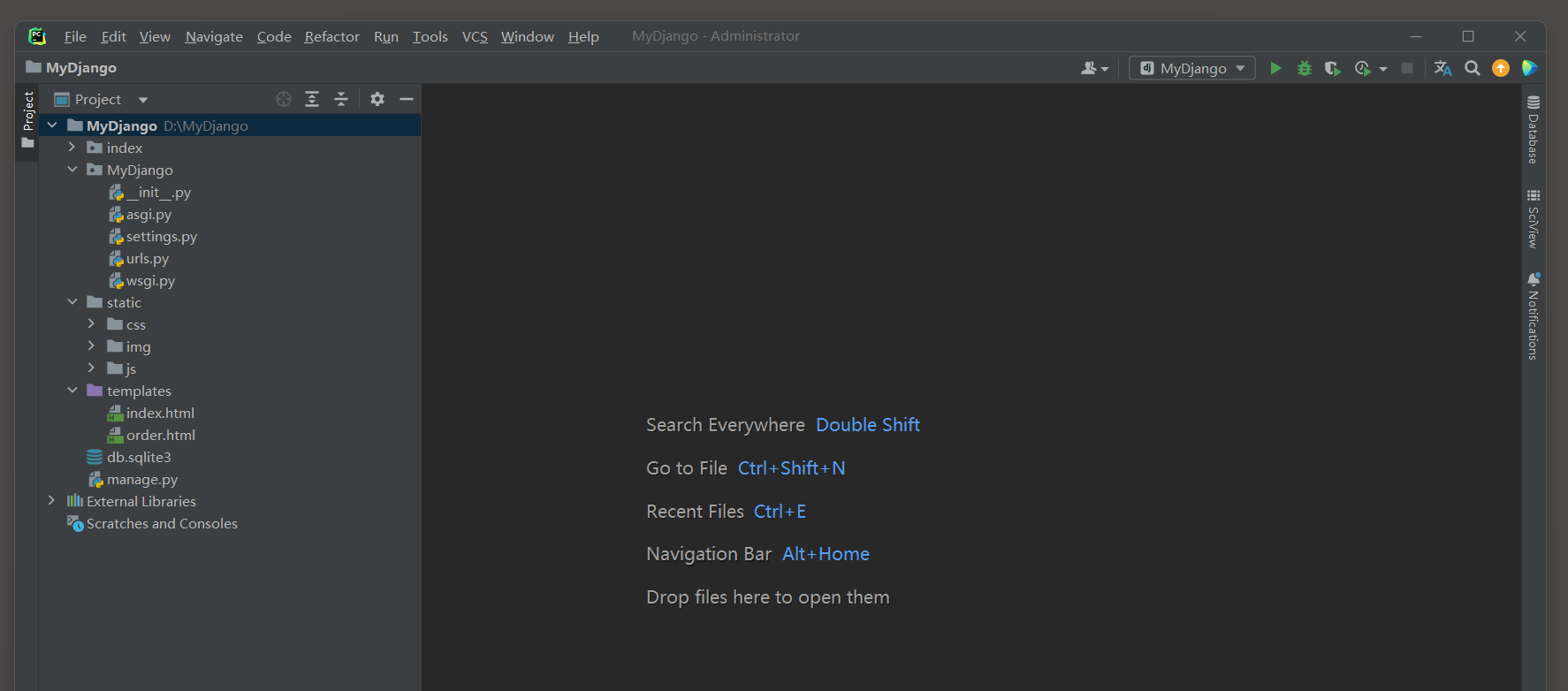Open the VCS menu

[475, 36]
